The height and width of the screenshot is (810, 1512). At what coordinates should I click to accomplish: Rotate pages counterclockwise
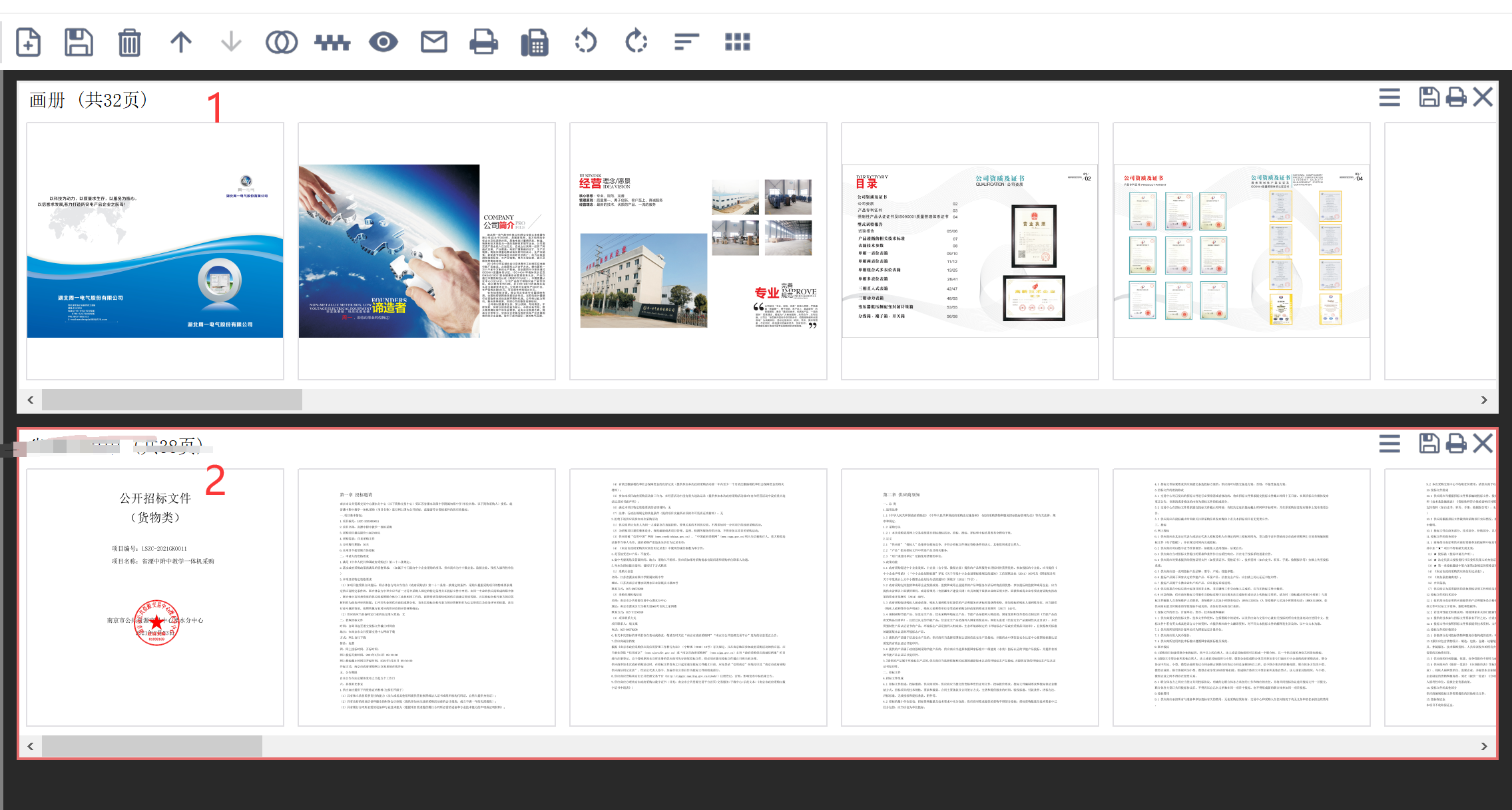[586, 42]
